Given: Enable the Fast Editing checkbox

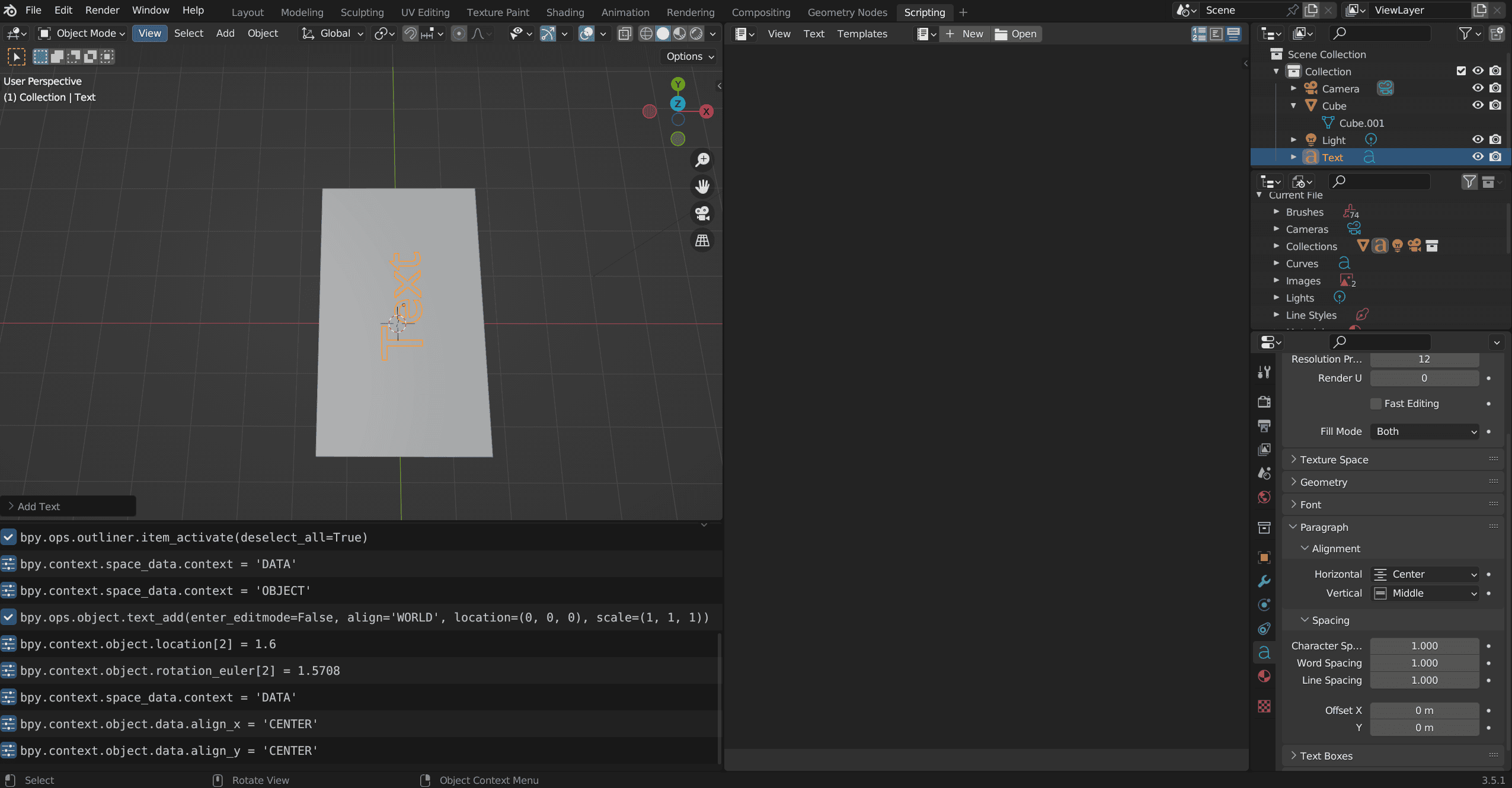Looking at the screenshot, I should click(x=1376, y=404).
